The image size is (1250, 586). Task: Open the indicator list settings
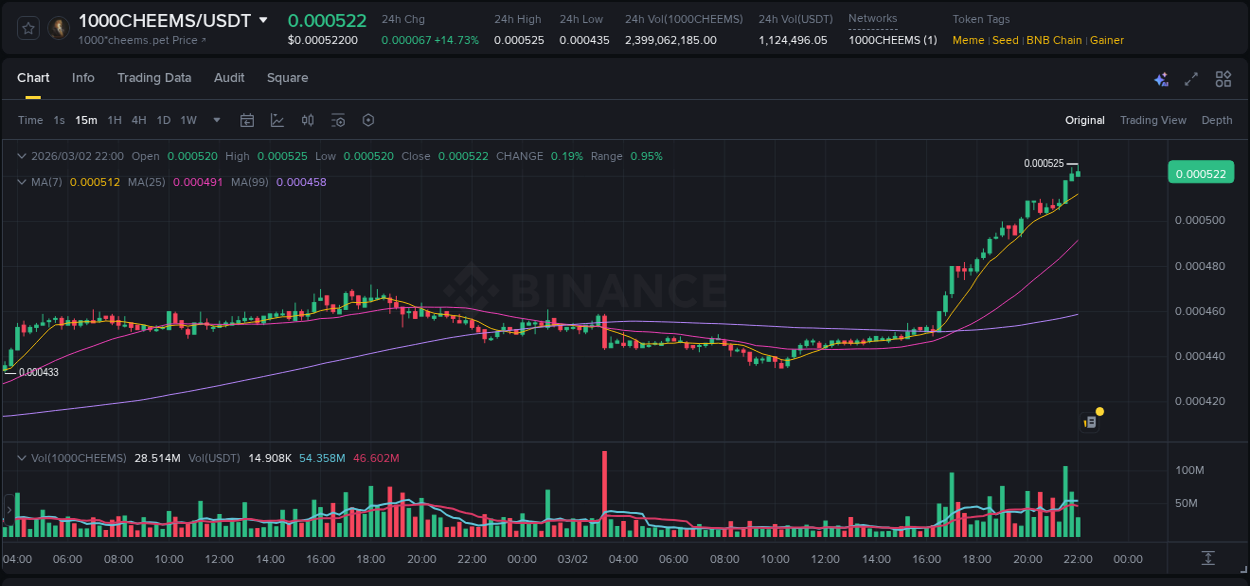click(x=338, y=120)
